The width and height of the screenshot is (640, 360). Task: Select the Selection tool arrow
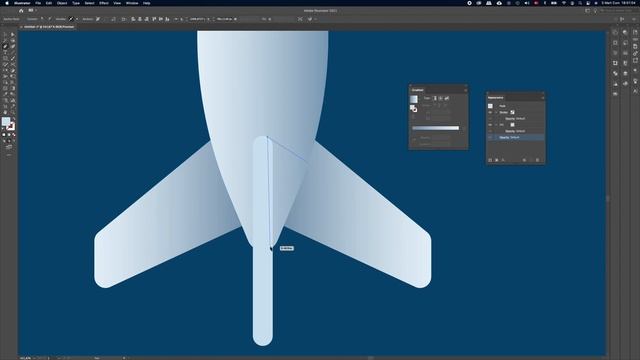[x=5, y=35]
